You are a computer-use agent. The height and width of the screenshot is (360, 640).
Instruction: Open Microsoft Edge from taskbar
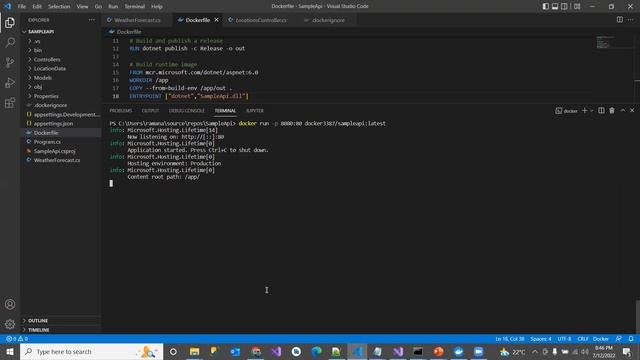(316, 351)
